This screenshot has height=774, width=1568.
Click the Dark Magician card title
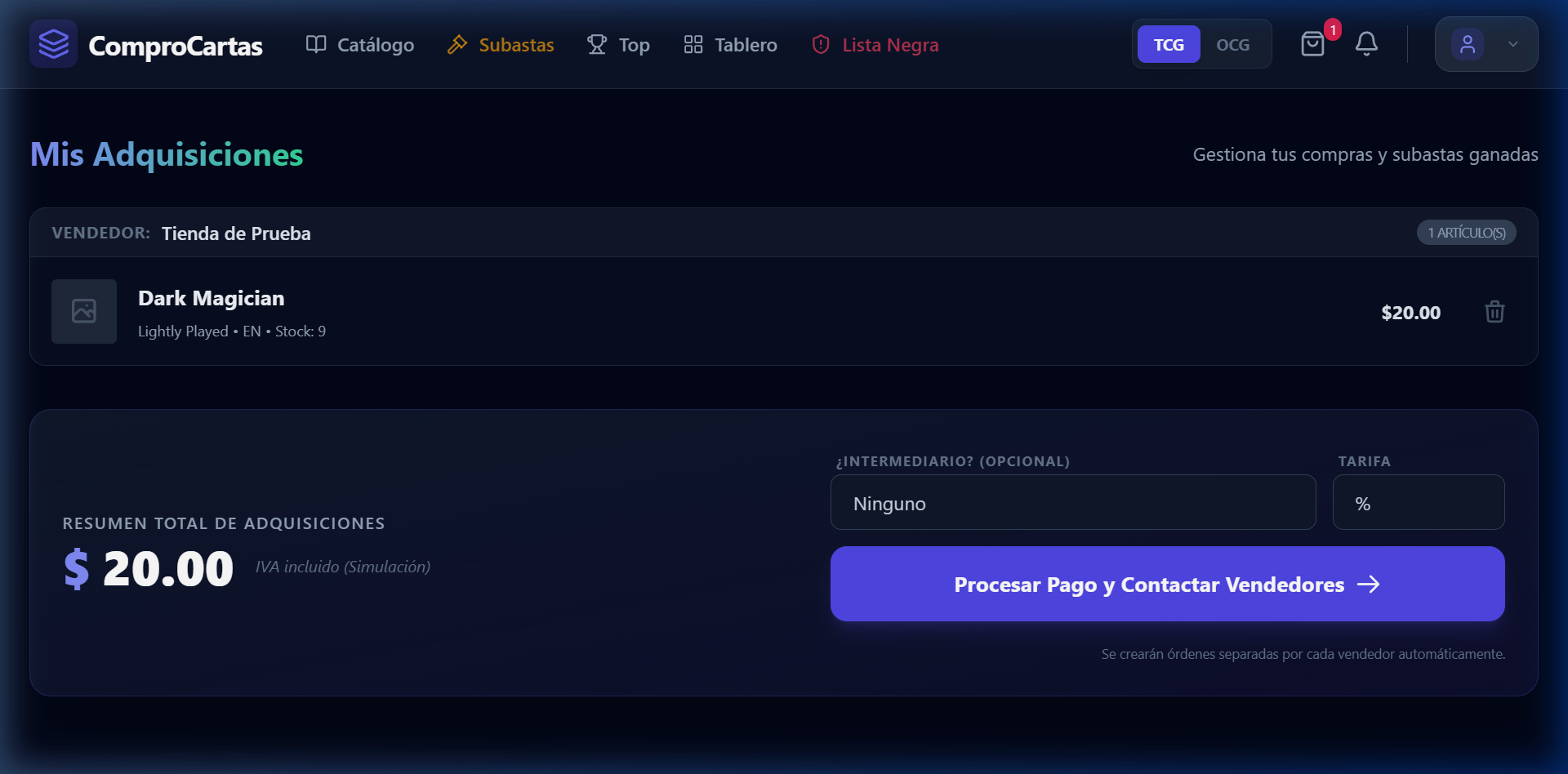pyautogui.click(x=211, y=298)
